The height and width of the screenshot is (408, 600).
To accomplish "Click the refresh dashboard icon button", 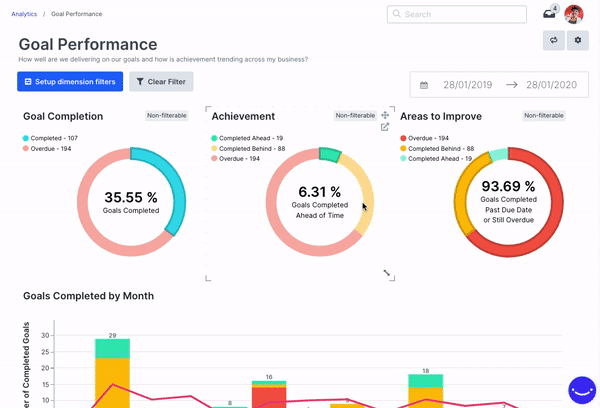I will pyautogui.click(x=553, y=41).
